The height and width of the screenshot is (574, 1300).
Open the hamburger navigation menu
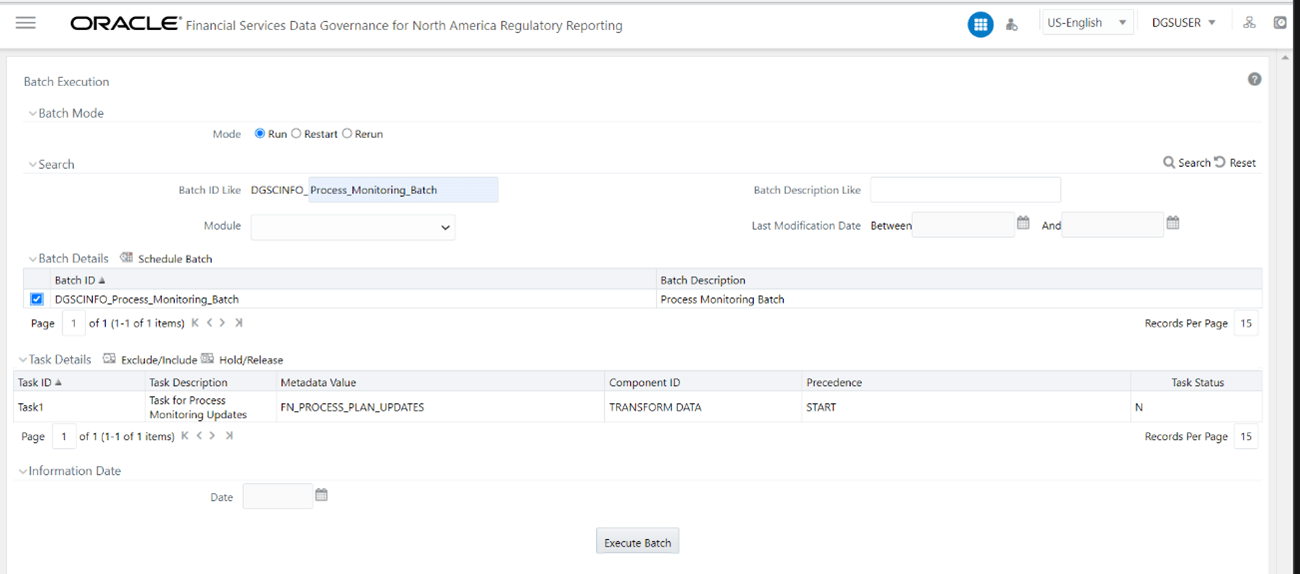(x=26, y=23)
